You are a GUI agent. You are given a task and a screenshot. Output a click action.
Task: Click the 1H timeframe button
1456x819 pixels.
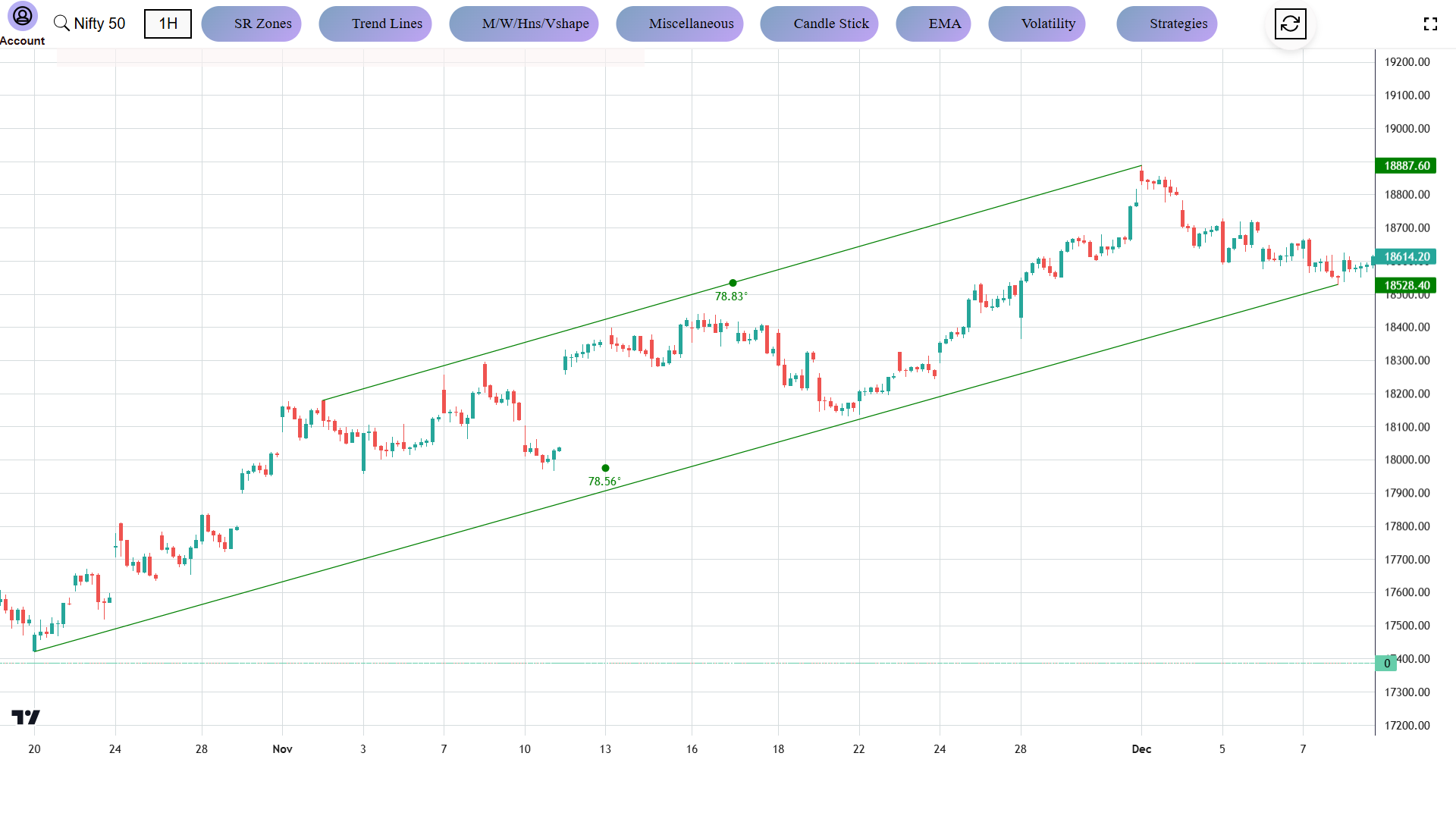(x=168, y=24)
